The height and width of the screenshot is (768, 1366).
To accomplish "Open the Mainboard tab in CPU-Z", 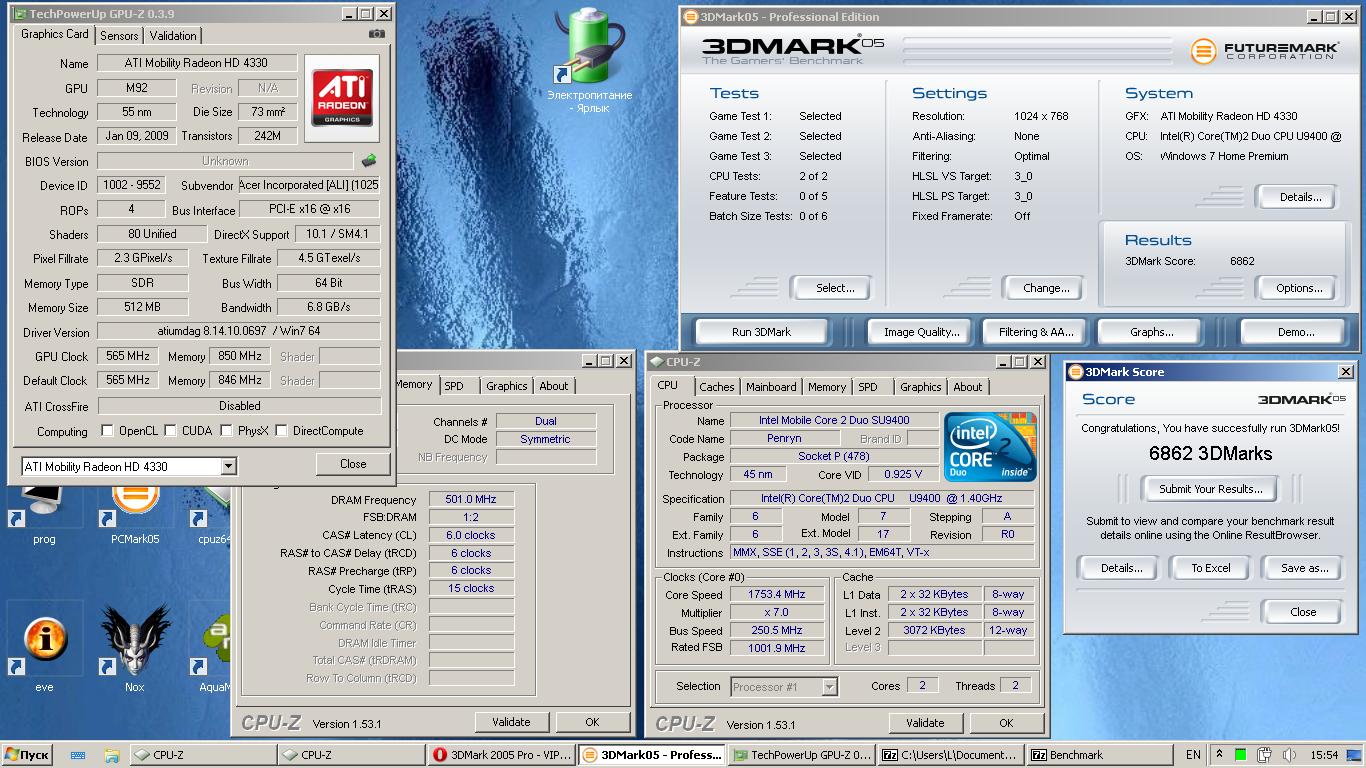I will (771, 387).
